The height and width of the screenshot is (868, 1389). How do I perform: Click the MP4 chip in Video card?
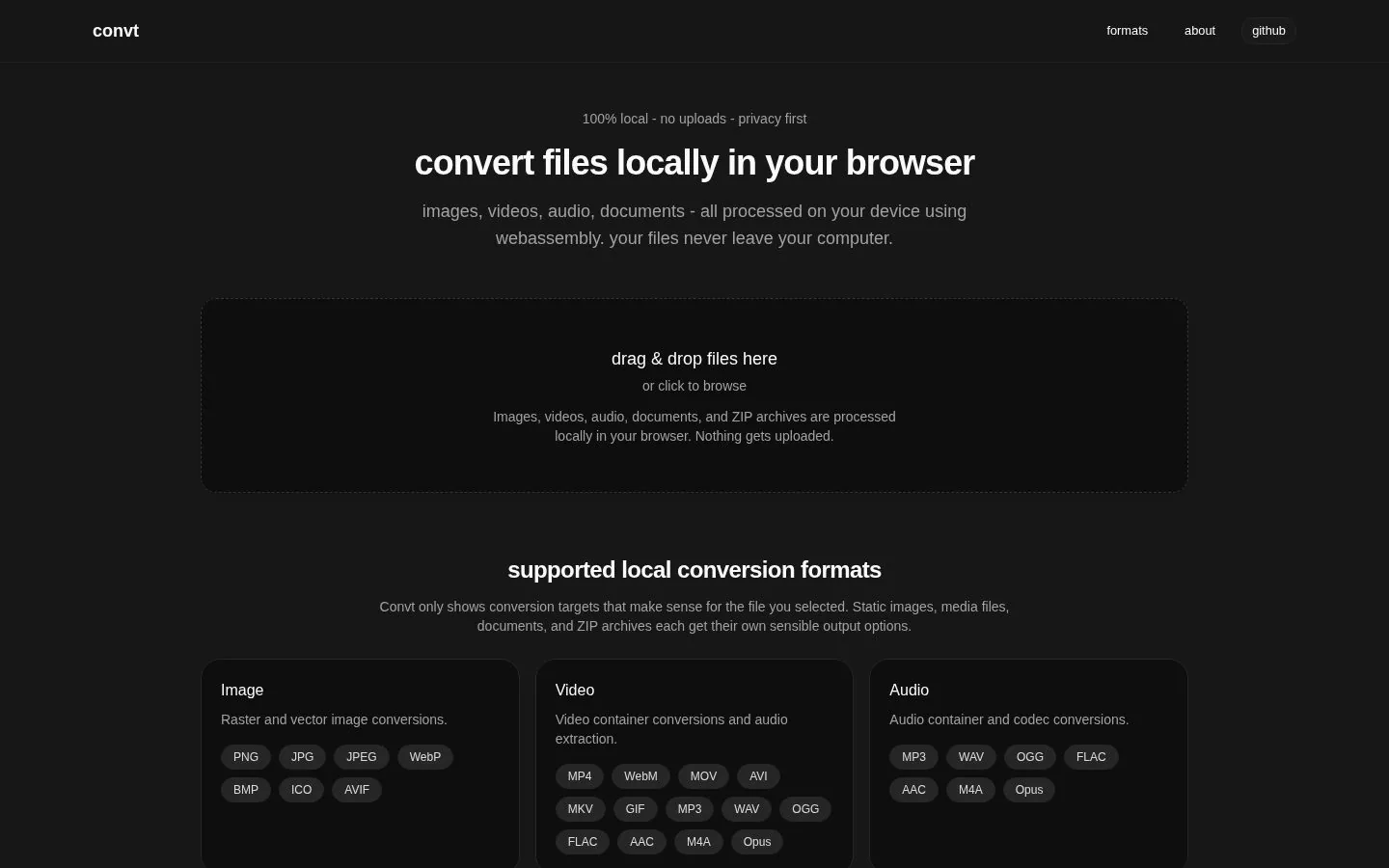(580, 776)
